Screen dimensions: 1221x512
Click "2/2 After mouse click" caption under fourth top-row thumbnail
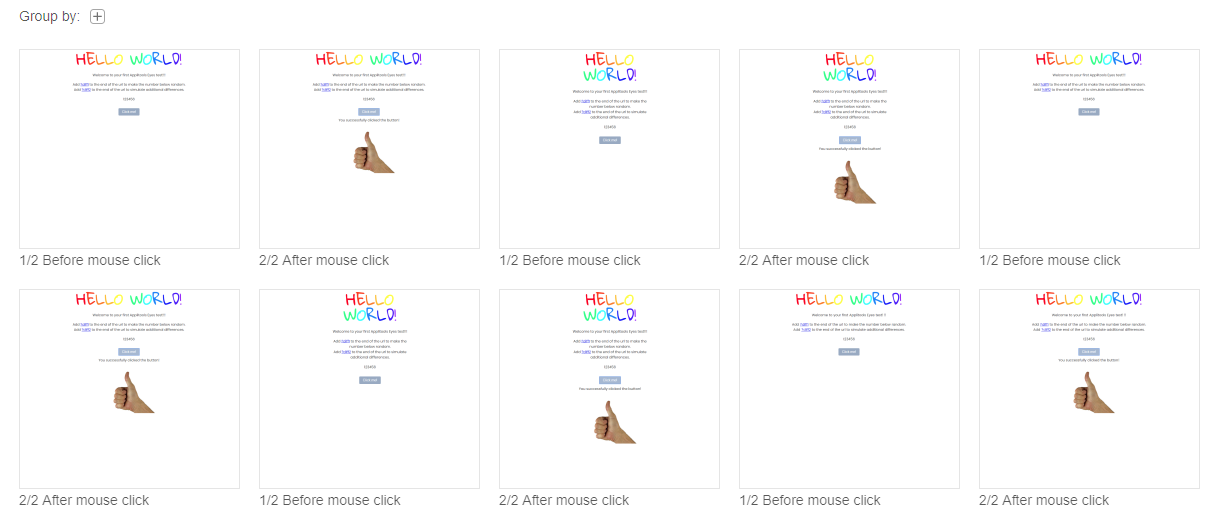click(x=804, y=260)
